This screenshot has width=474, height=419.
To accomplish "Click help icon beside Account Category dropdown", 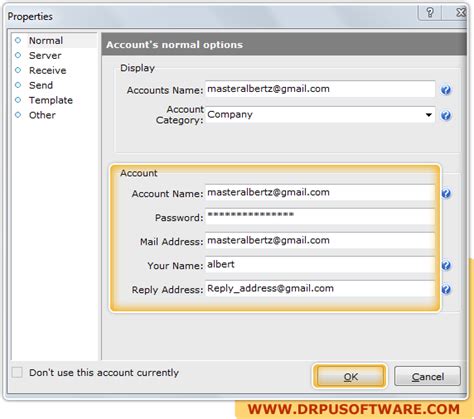I will [x=446, y=115].
